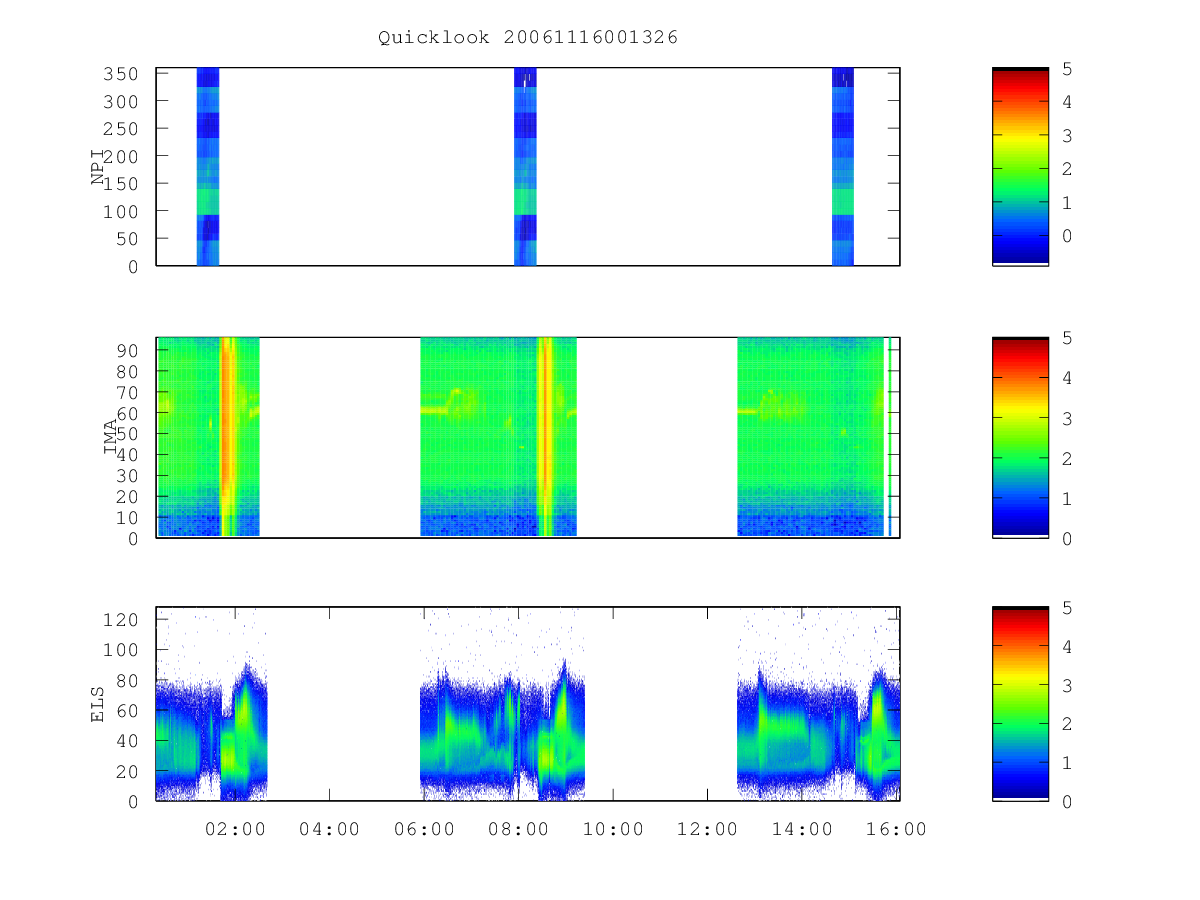This screenshot has height=900, width=1200.
Task: Click the IMA panel color bar
Action: coord(1020,437)
